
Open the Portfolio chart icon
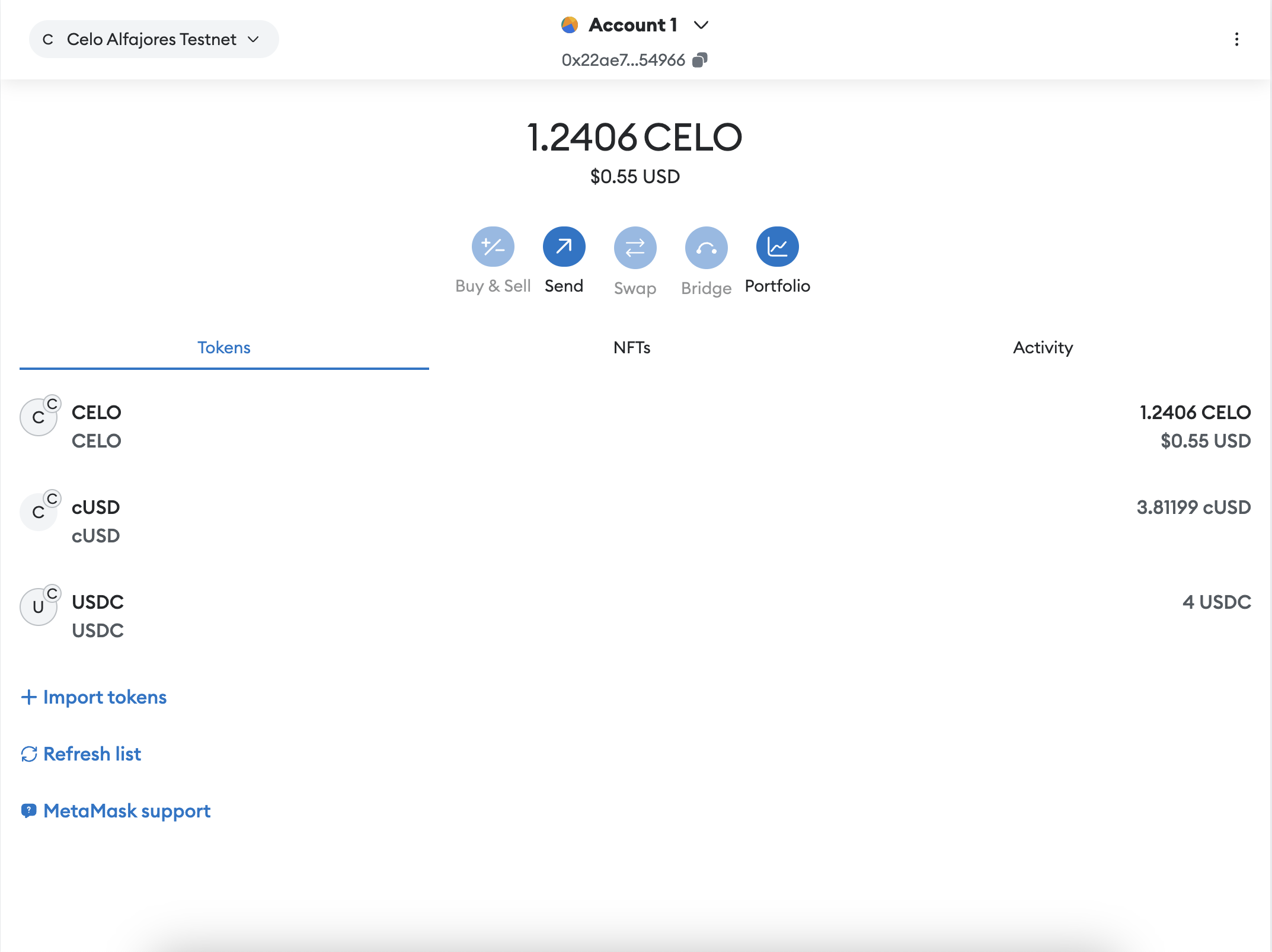pos(777,247)
